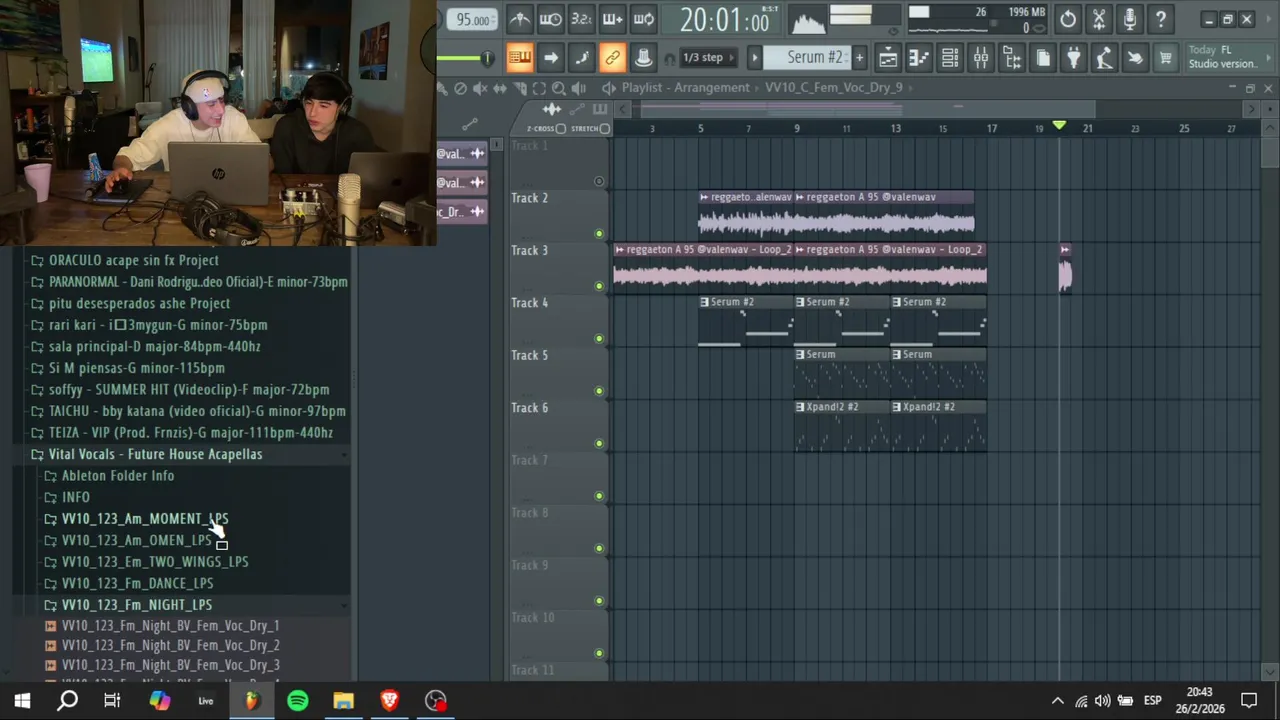
Task: Toggle multilink to controllers button
Action: (x=612, y=58)
